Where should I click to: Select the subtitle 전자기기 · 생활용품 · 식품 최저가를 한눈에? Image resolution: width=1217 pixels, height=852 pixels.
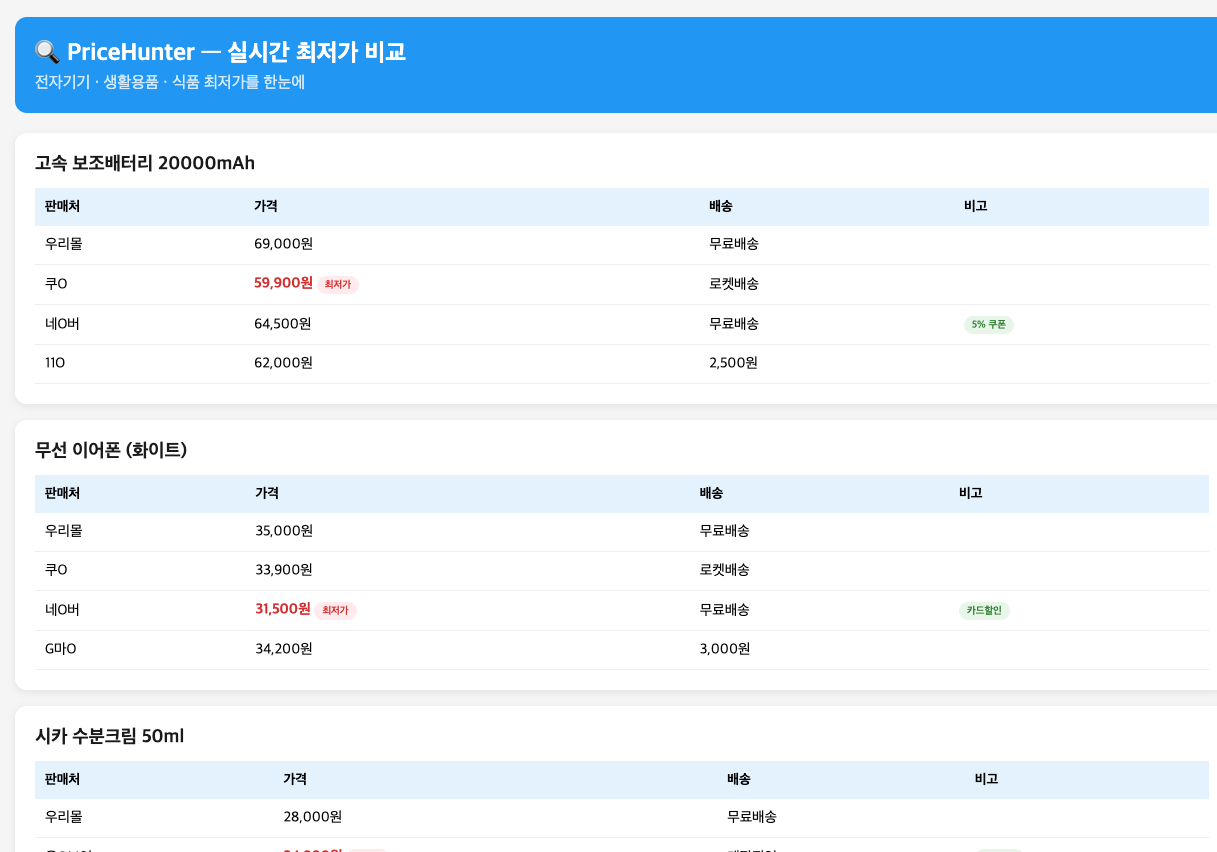coord(170,82)
